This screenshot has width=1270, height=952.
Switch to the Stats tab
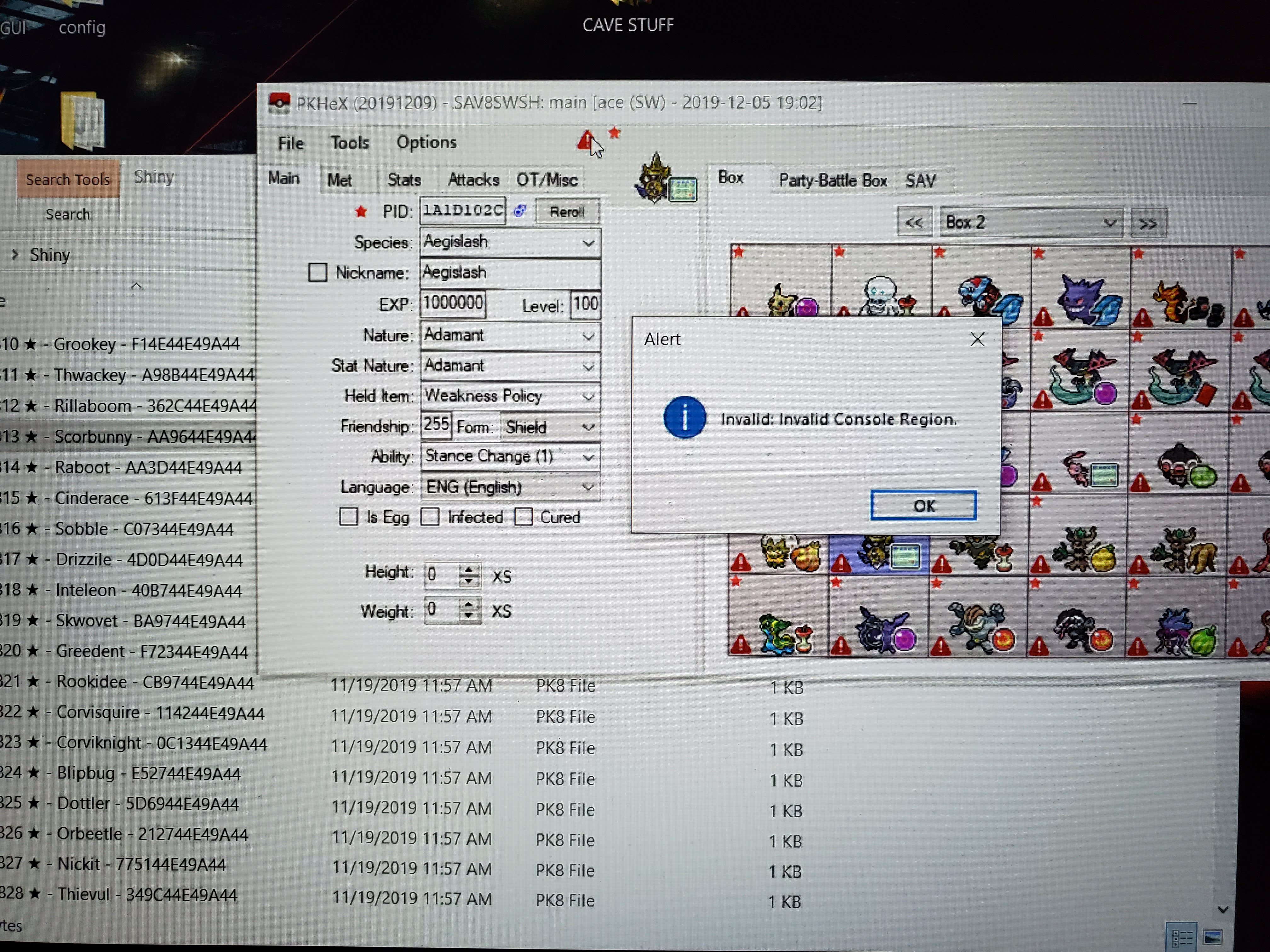[404, 180]
